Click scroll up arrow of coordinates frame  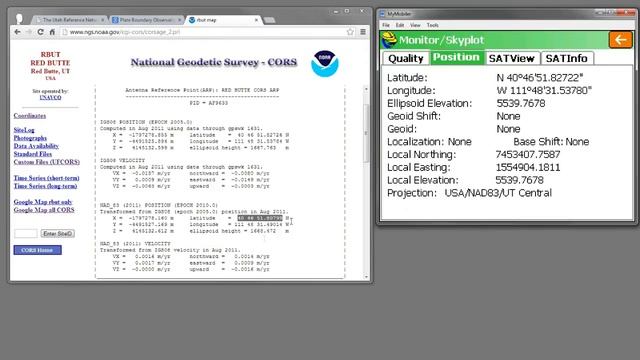point(366,89)
